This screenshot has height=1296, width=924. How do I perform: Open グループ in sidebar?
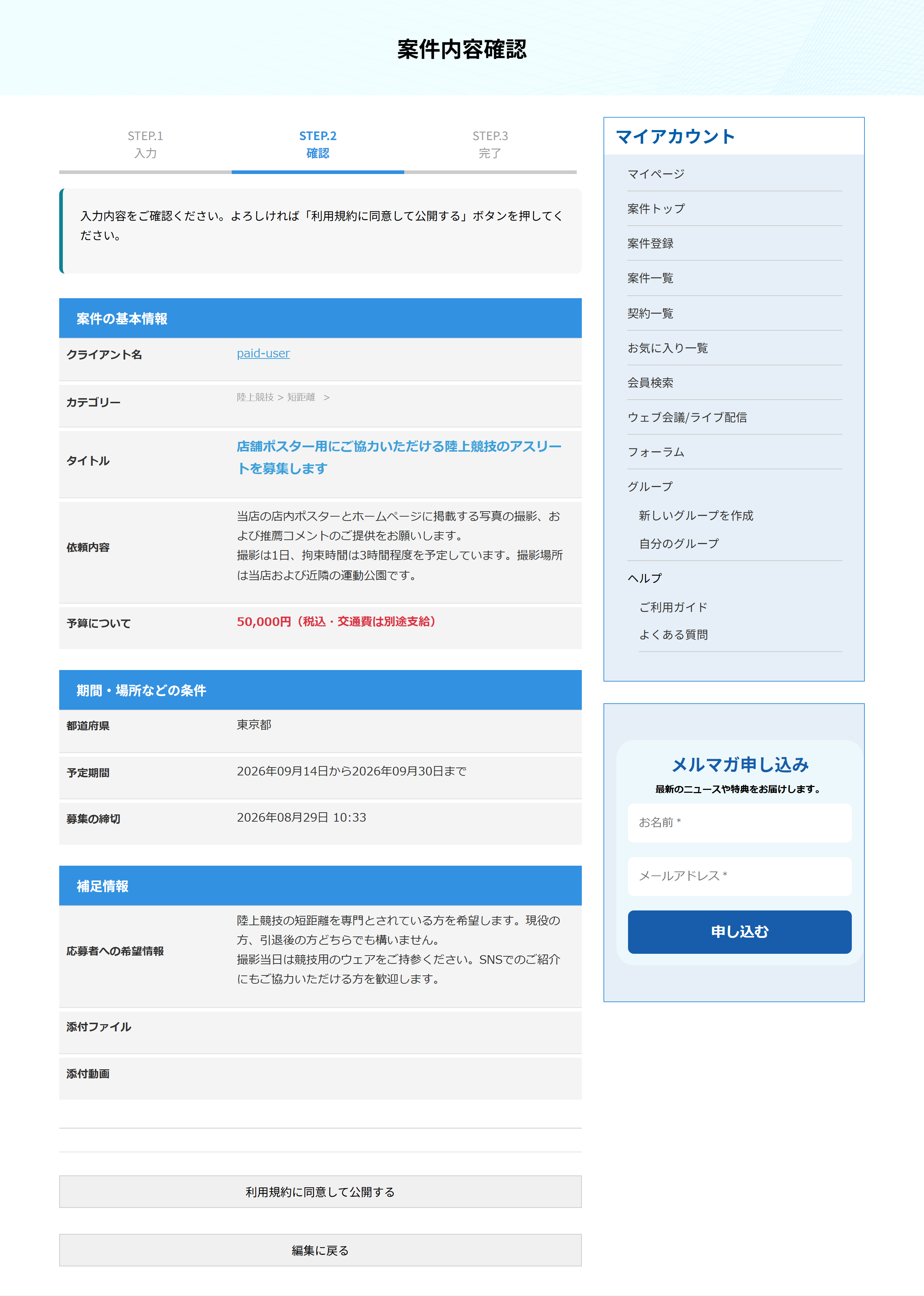[650, 487]
